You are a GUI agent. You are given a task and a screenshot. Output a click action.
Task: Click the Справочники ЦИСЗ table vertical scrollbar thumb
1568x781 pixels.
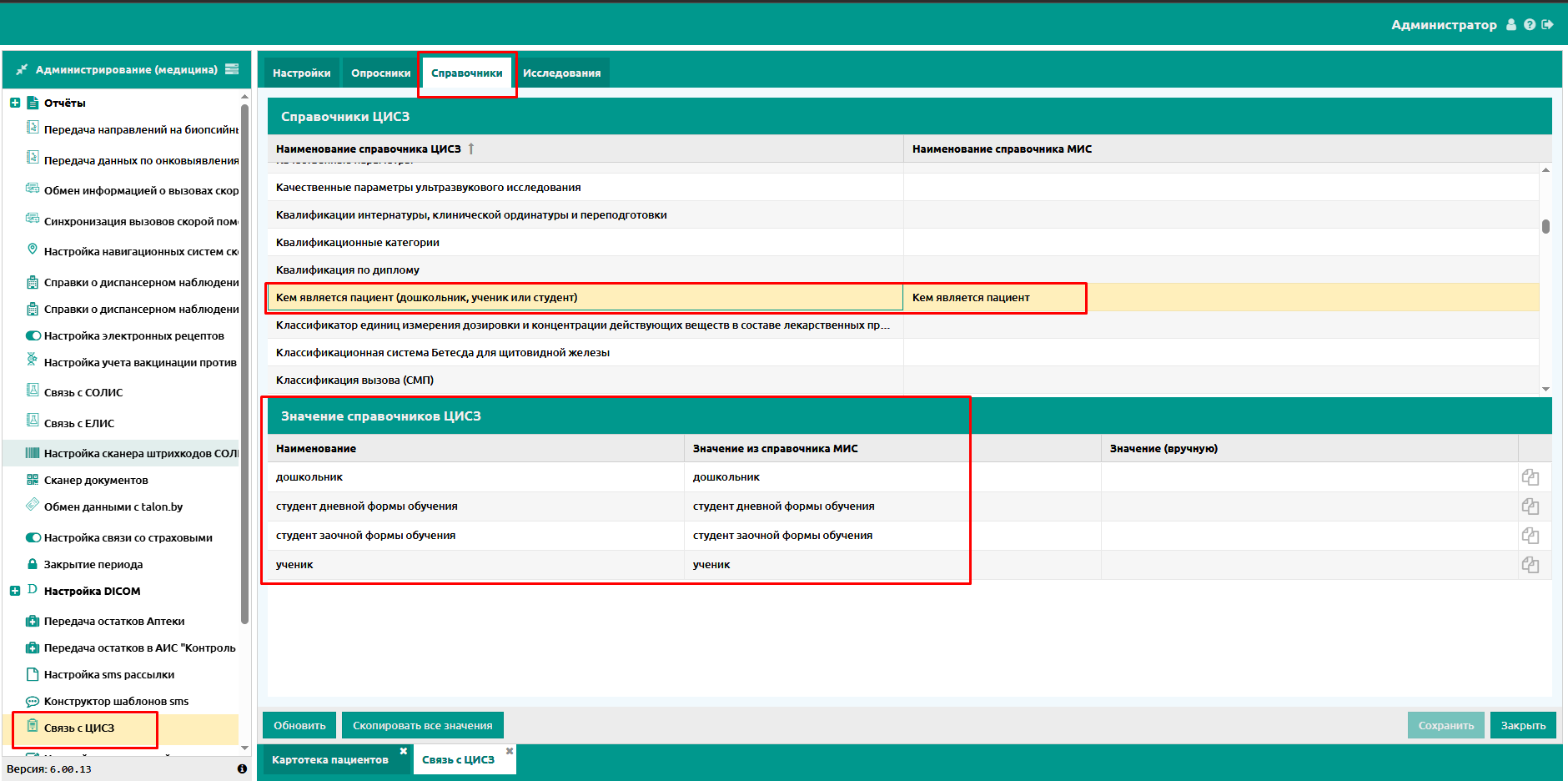point(1545,226)
